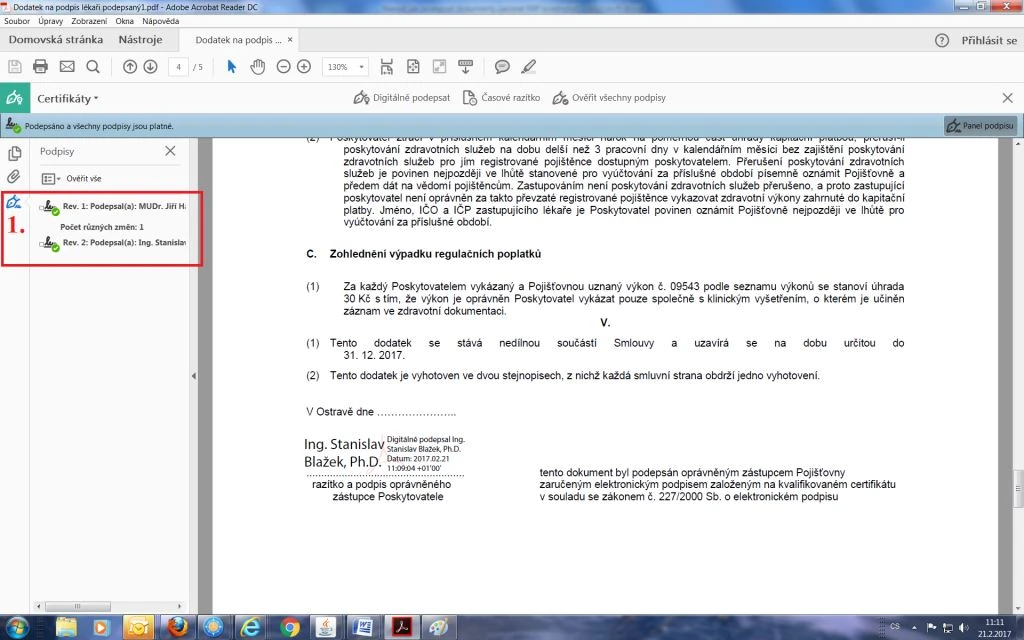
Task: Open the search magnifier tool
Action: 93,67
